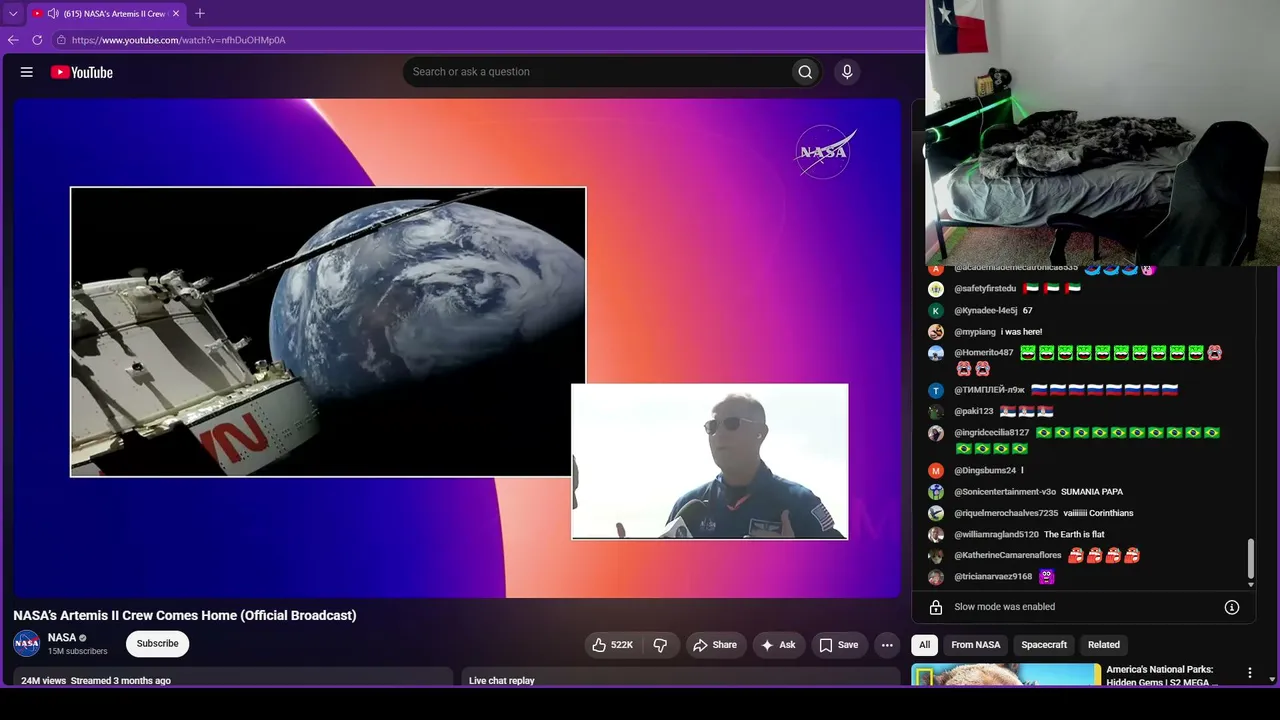Click @Kynadee-l4e5j's chat avatar

[936, 311]
